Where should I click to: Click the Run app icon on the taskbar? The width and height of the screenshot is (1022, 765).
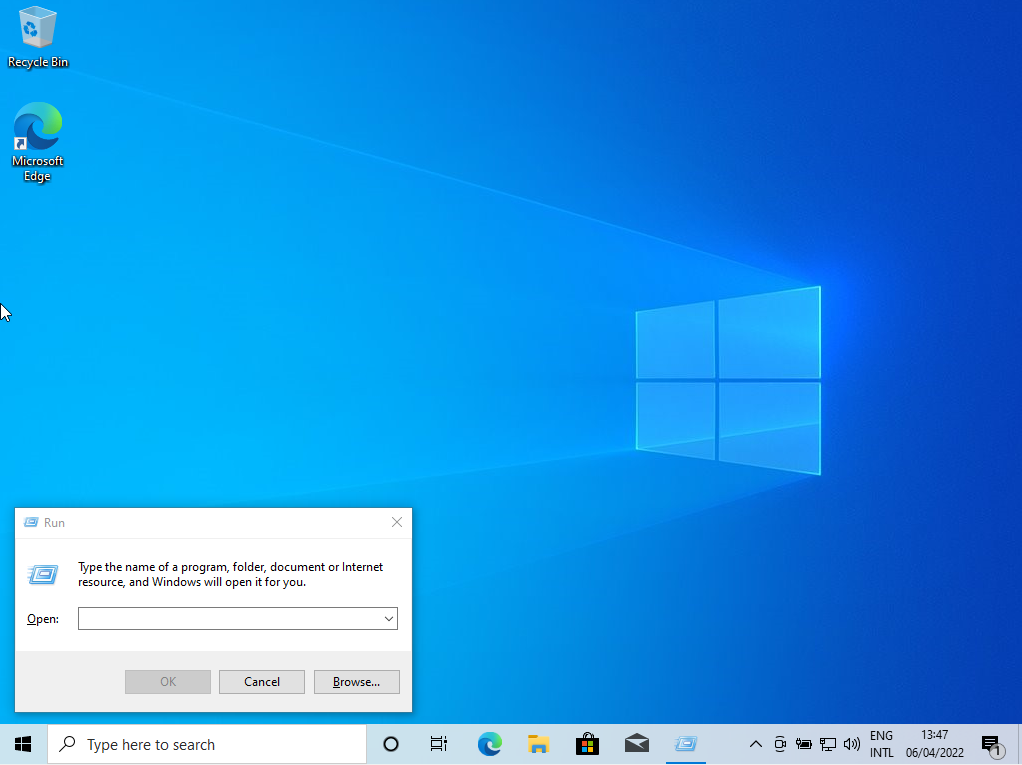click(686, 744)
